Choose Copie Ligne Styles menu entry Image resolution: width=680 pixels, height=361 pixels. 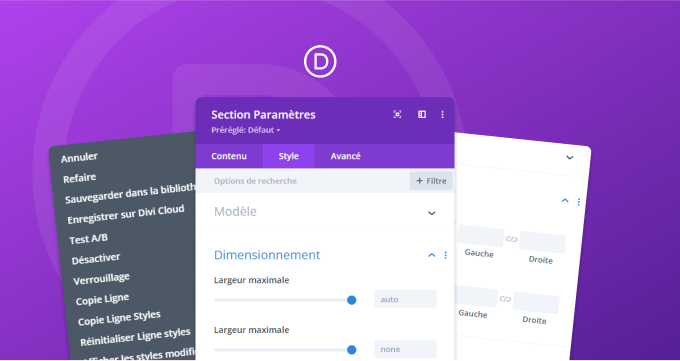[x=119, y=318]
